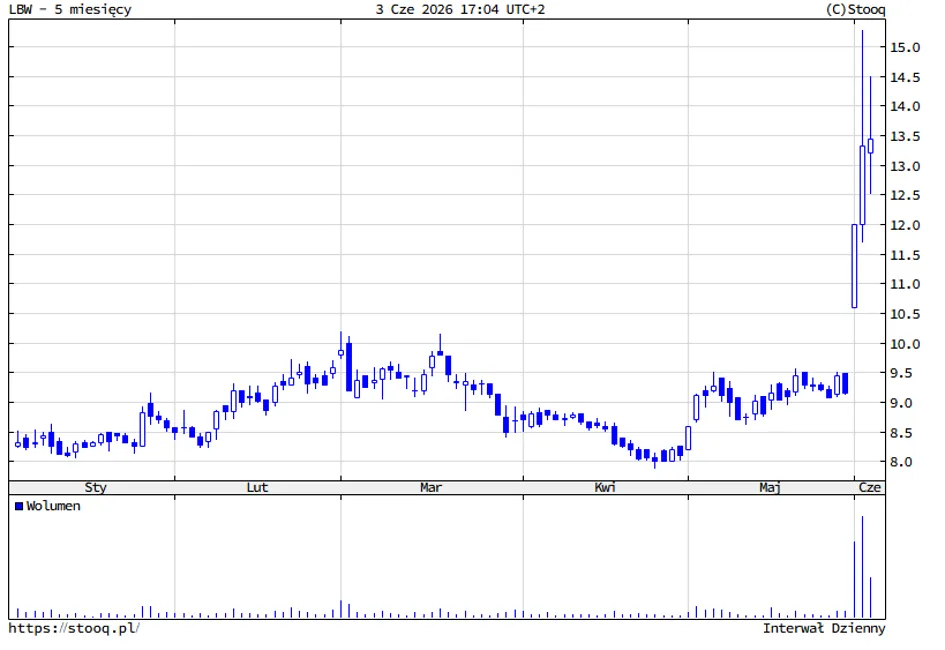Viewport: 945px width, 650px height.
Task: Click the 10.5 price axis value
Action: [905, 314]
